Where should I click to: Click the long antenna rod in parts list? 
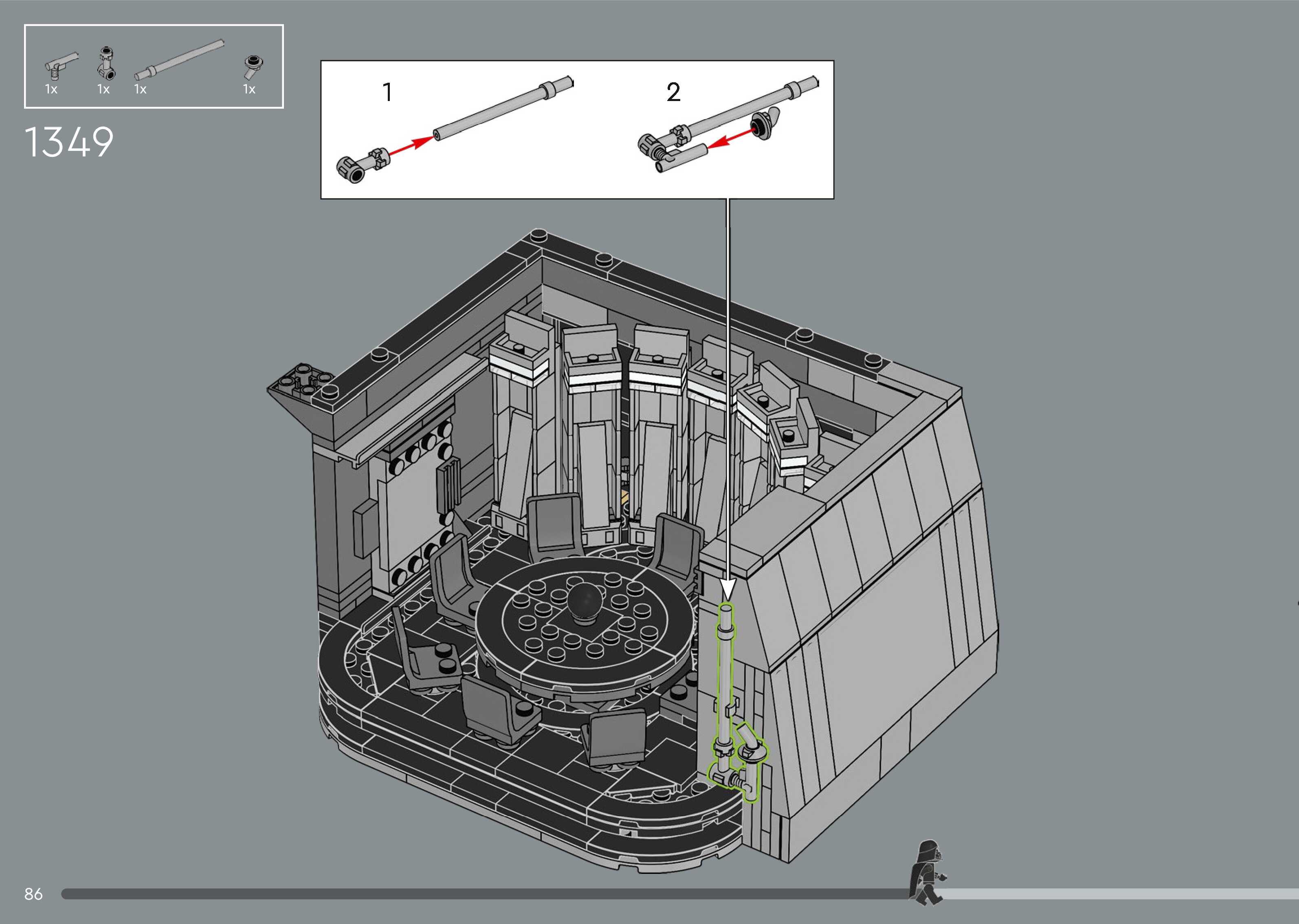pos(179,59)
